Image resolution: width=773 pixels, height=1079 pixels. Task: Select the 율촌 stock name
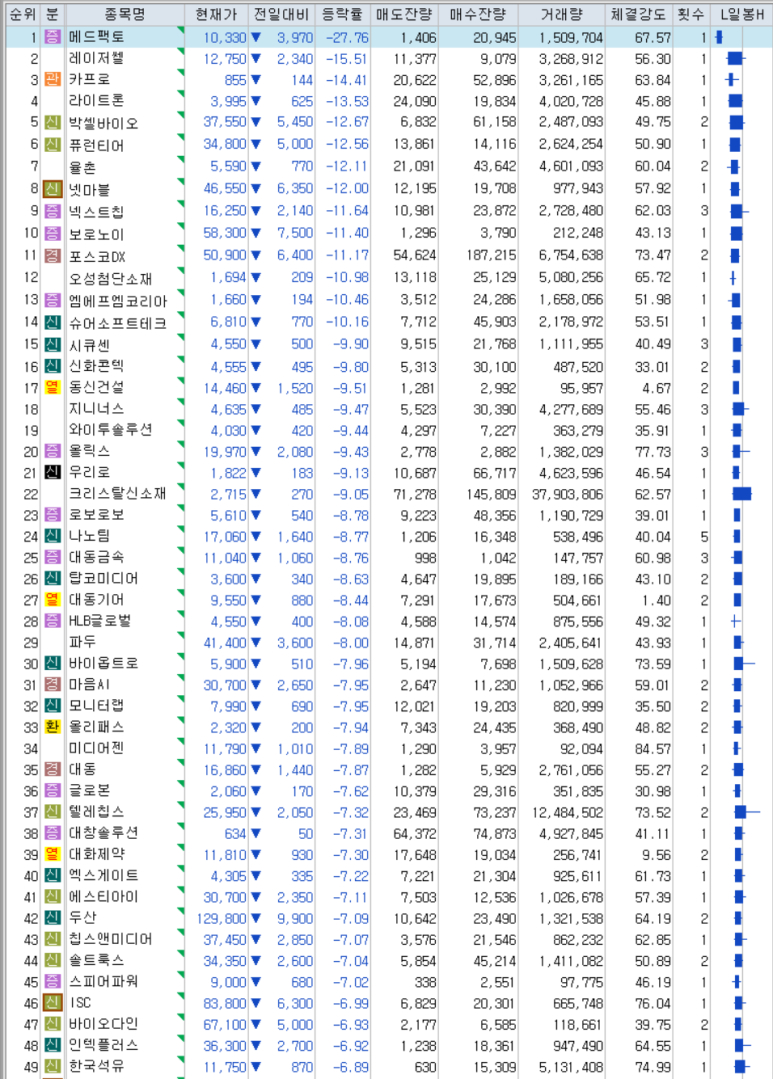[x=83, y=167]
